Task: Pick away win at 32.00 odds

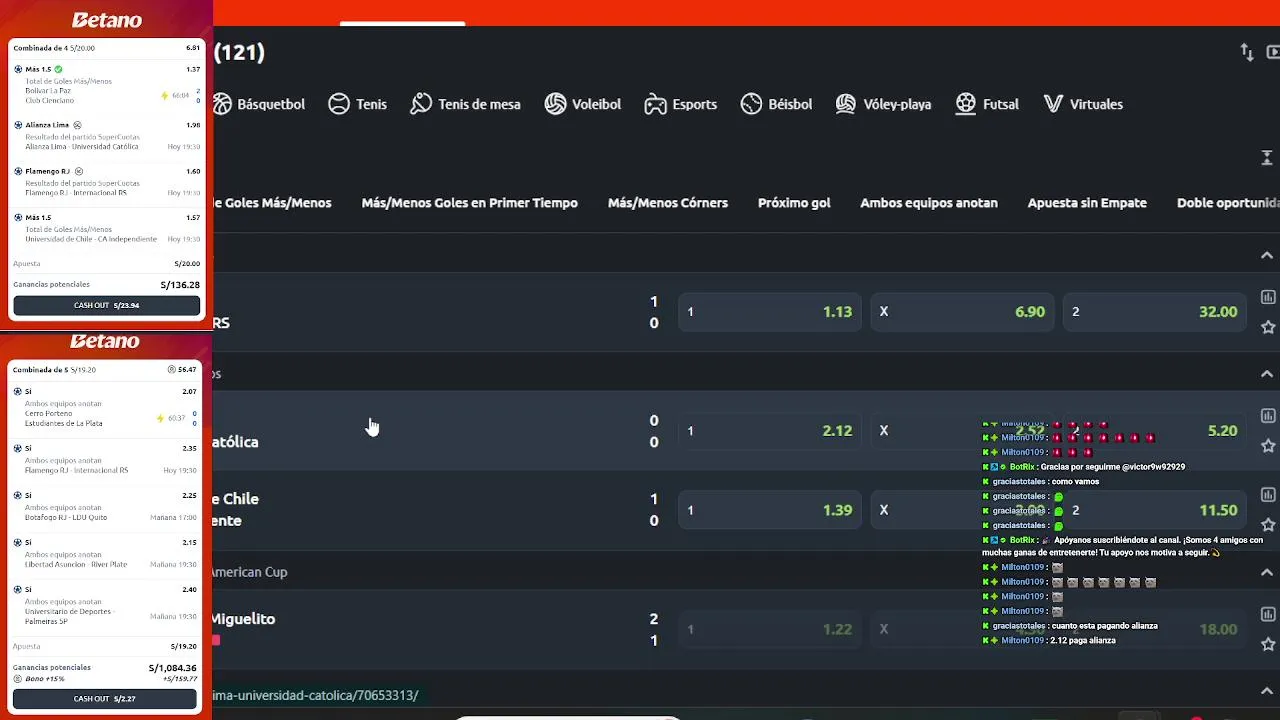Action: click(1155, 312)
